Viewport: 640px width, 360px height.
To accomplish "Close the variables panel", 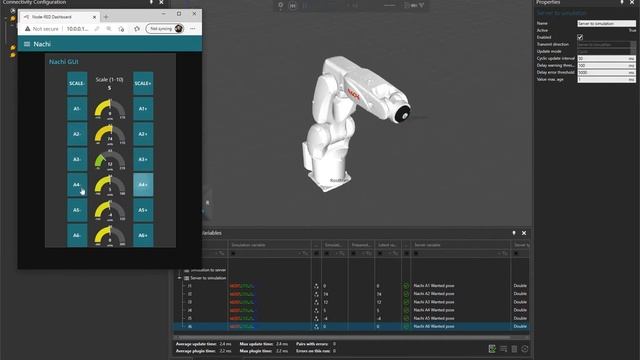I will point(524,233).
